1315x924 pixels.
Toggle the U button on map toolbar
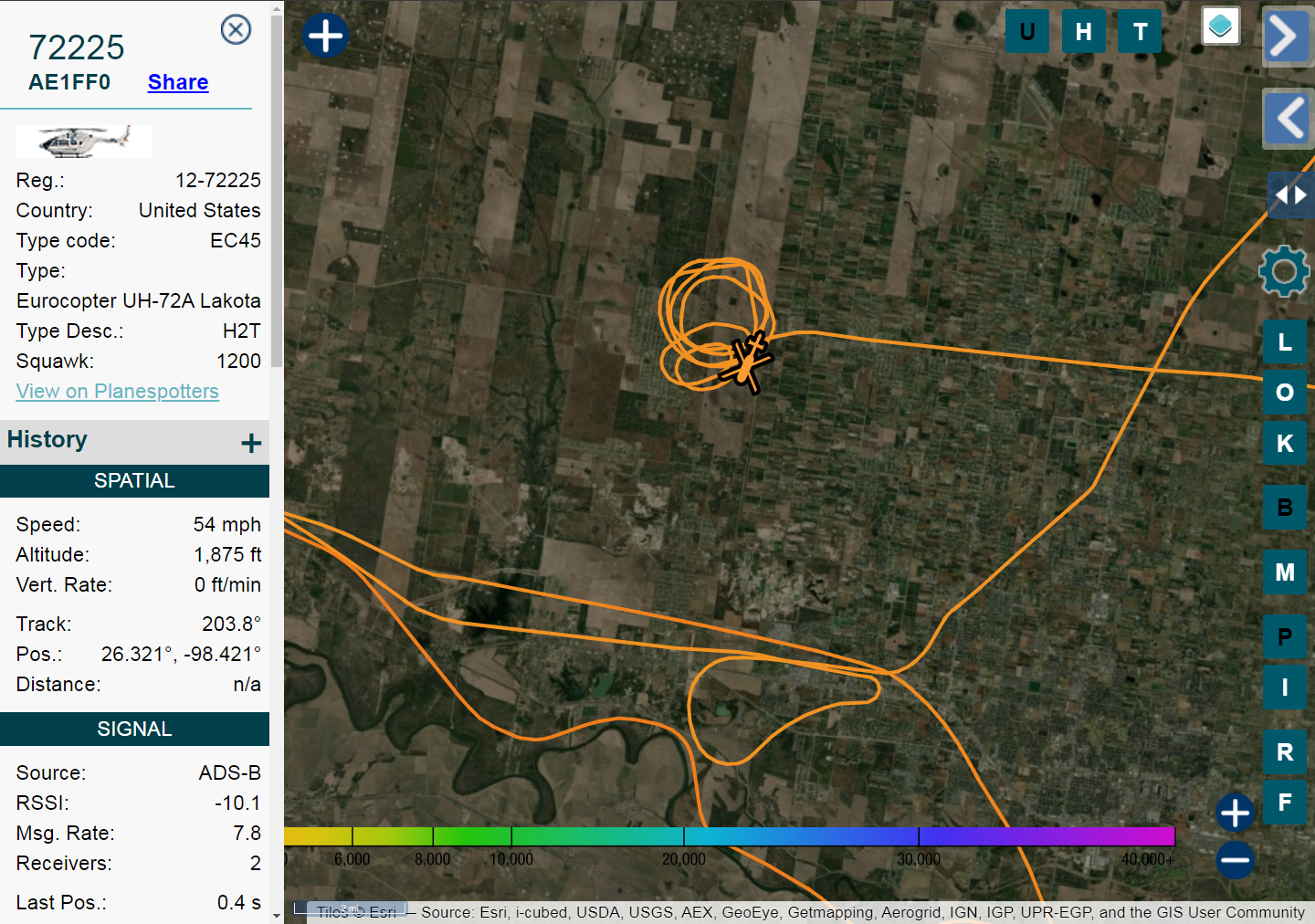1027,32
